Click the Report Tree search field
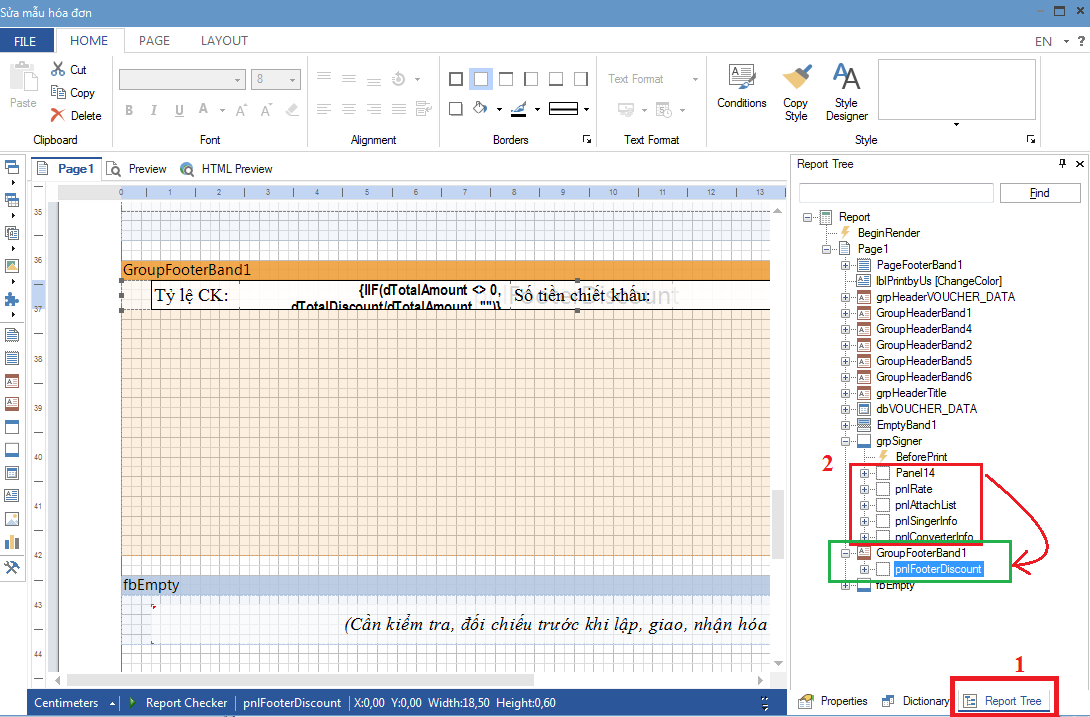1090x717 pixels. (x=896, y=193)
